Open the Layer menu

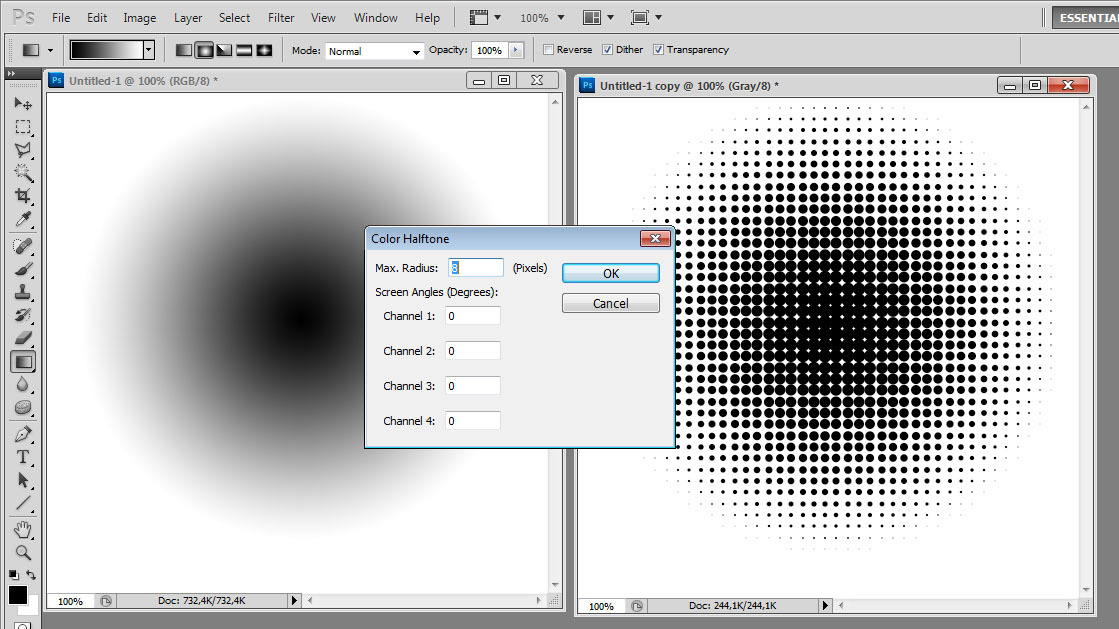188,18
